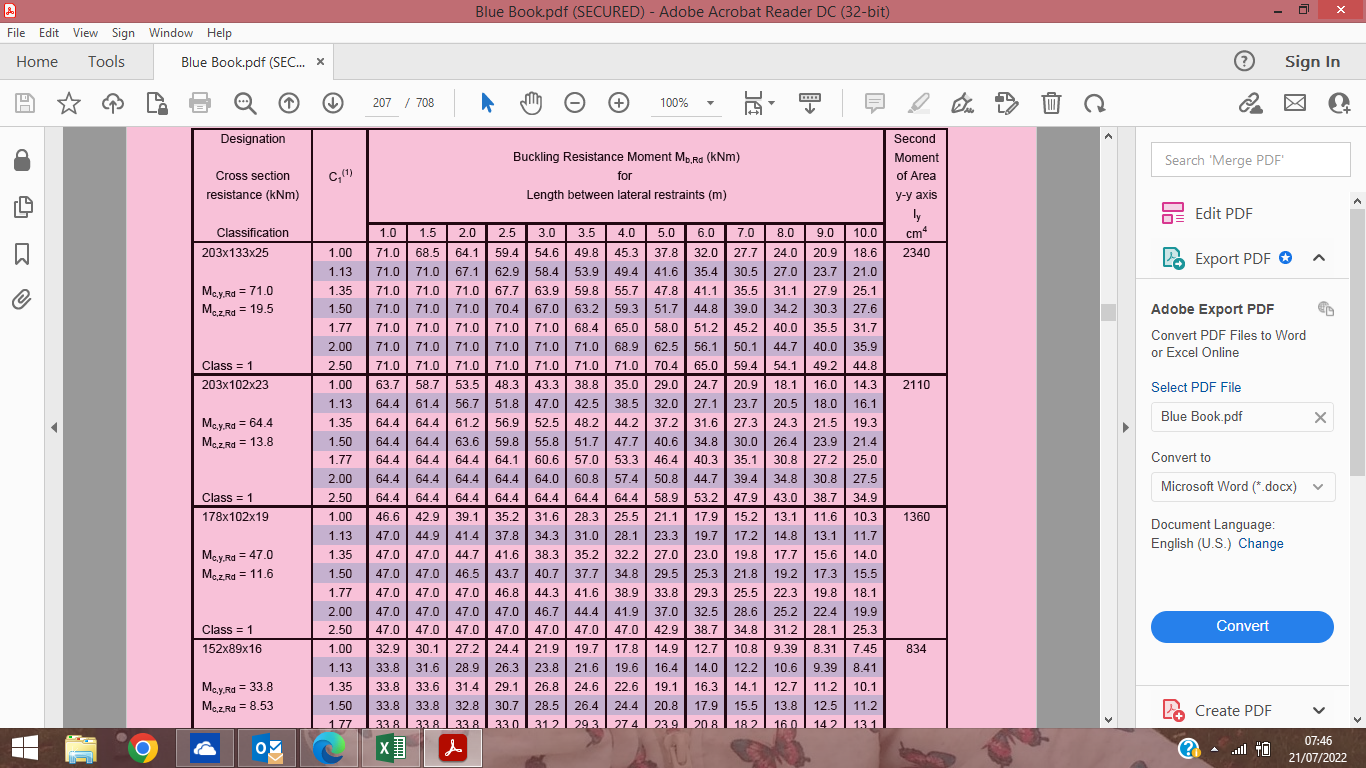Click the Save file icon
Viewport: 1366px width, 768px height.
click(x=25, y=103)
